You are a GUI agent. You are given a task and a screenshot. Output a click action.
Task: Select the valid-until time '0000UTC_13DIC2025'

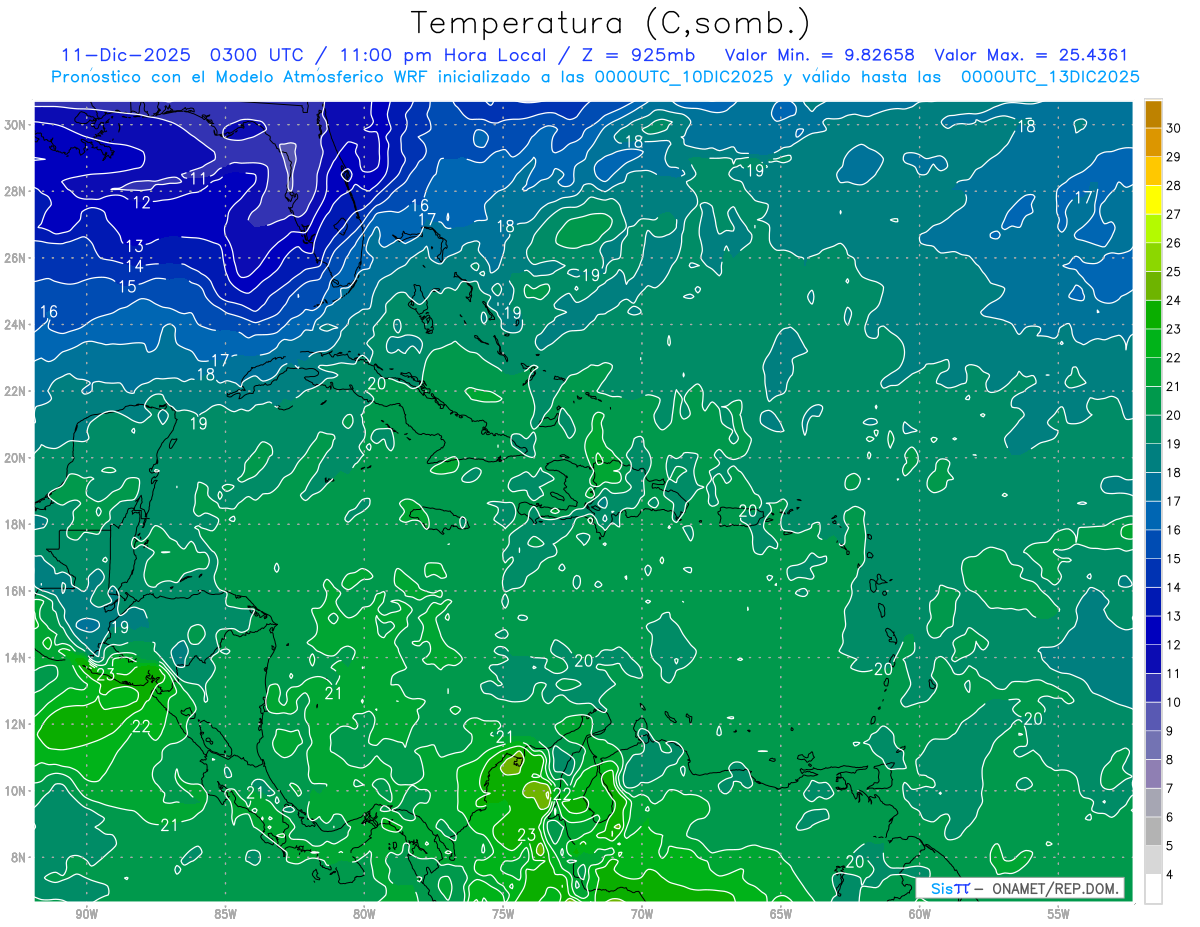pyautogui.click(x=1050, y=77)
